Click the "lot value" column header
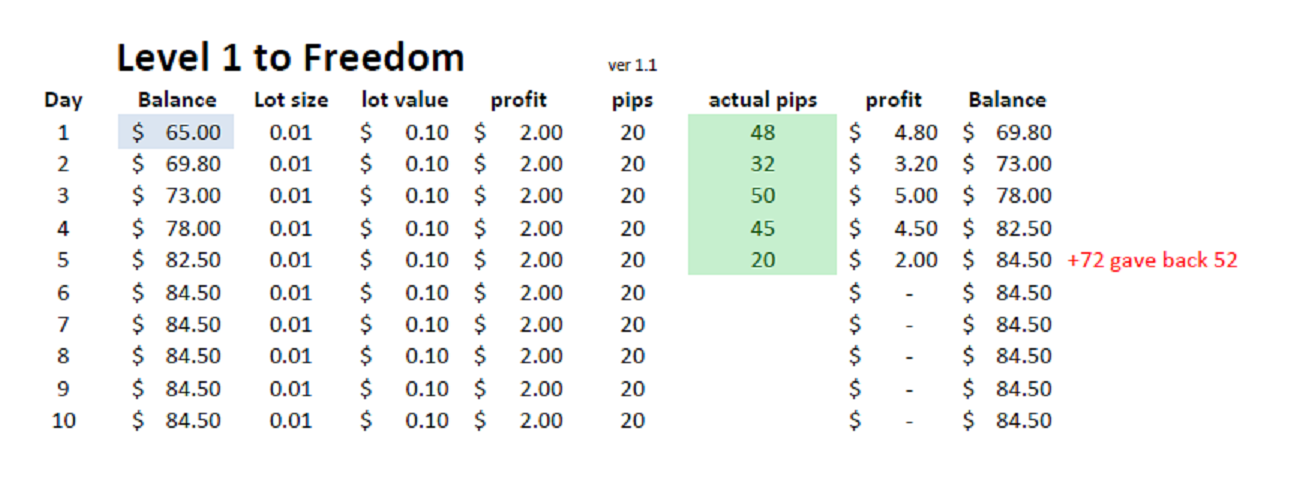This screenshot has height=501, width=1315. point(405,100)
